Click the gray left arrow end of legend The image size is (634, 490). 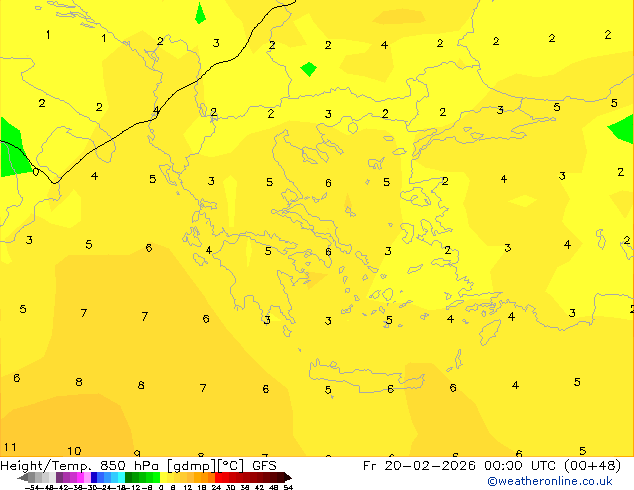tap(23, 477)
